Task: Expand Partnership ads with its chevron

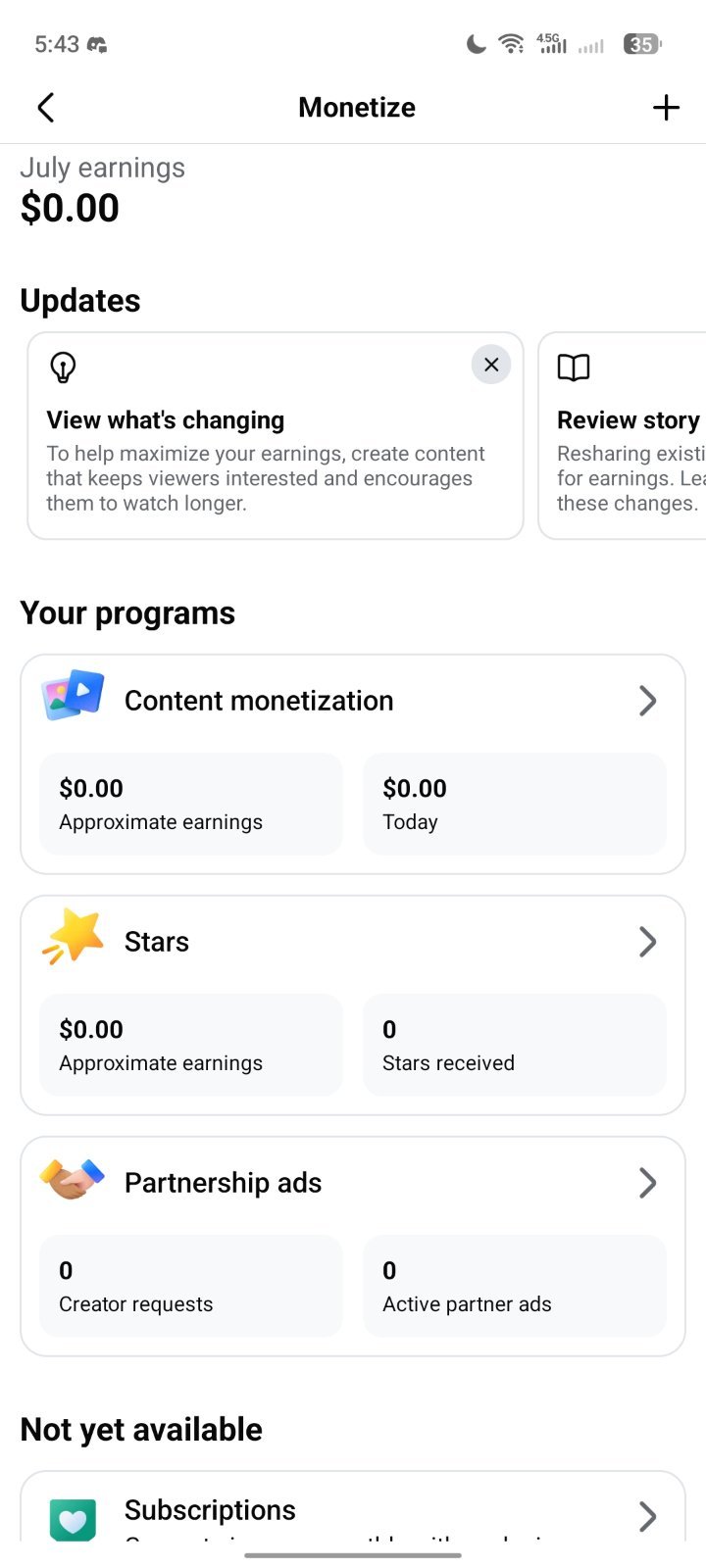Action: coord(647,1183)
